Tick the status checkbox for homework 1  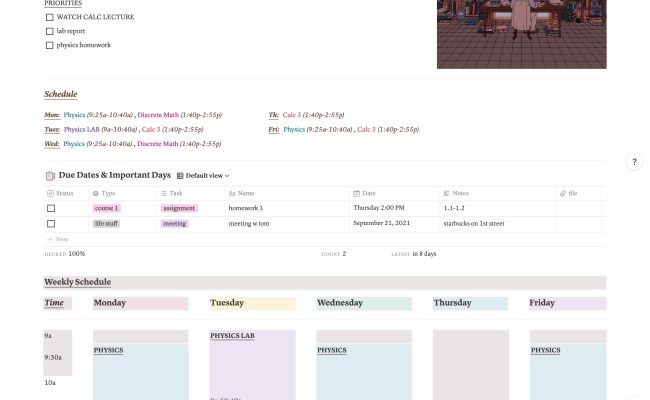point(51,208)
